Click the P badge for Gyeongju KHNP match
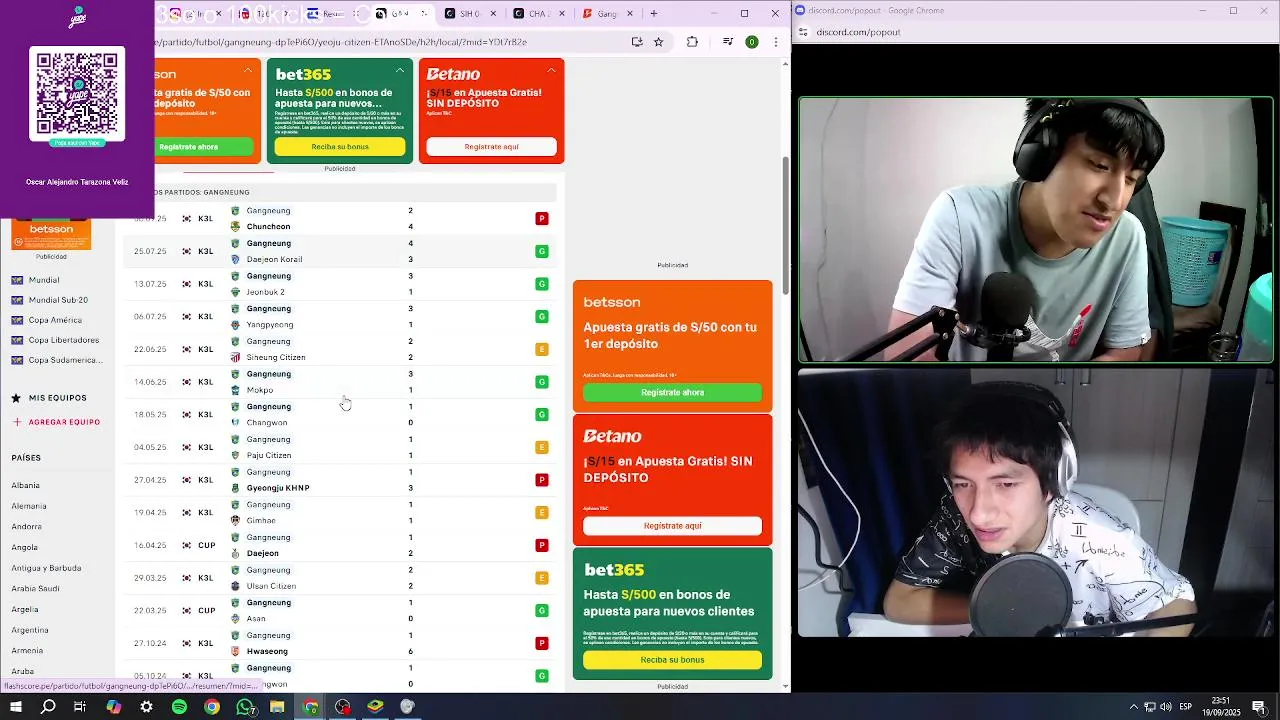The width and height of the screenshot is (1280, 720). tap(542, 480)
